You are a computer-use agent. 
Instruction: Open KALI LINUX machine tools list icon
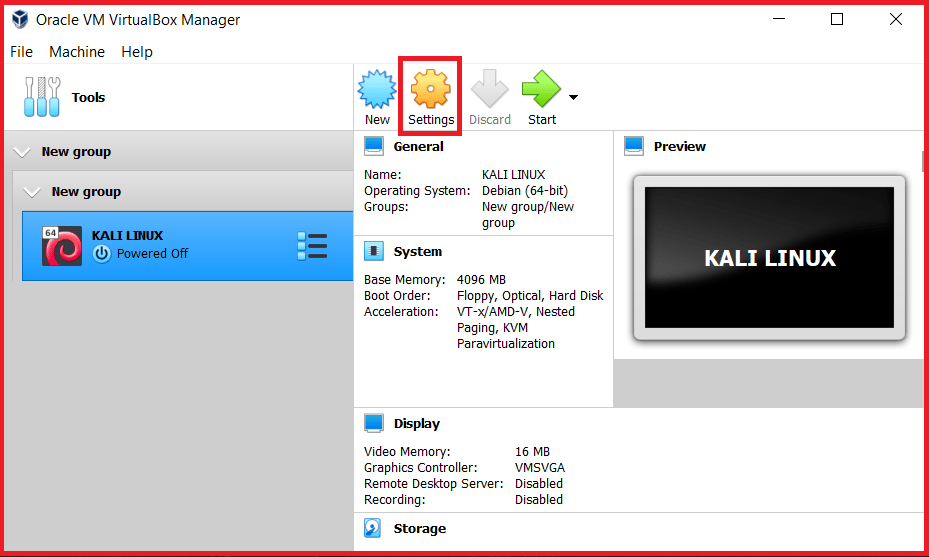(312, 246)
